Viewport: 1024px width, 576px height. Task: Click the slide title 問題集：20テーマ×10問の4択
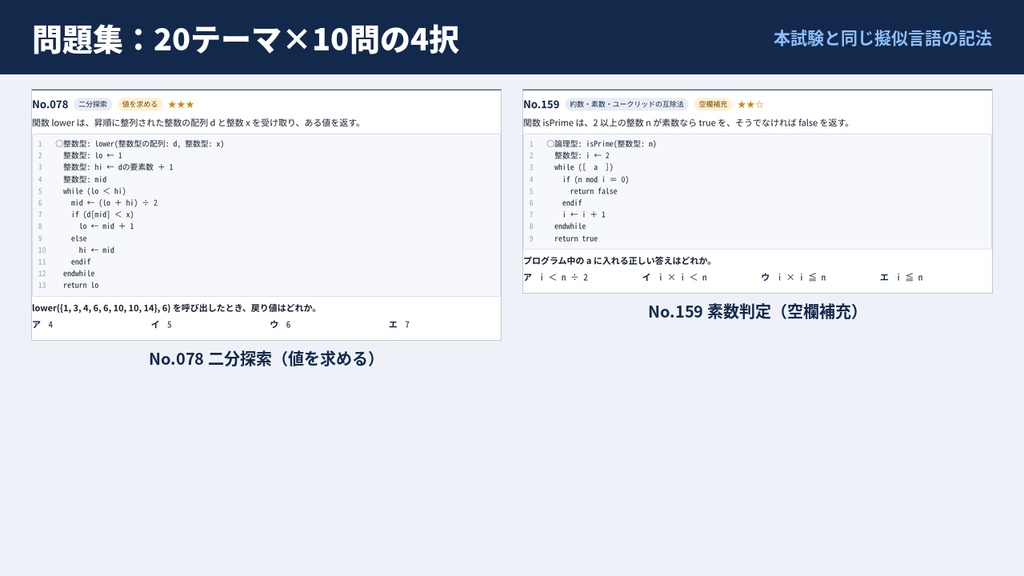click(x=246, y=39)
